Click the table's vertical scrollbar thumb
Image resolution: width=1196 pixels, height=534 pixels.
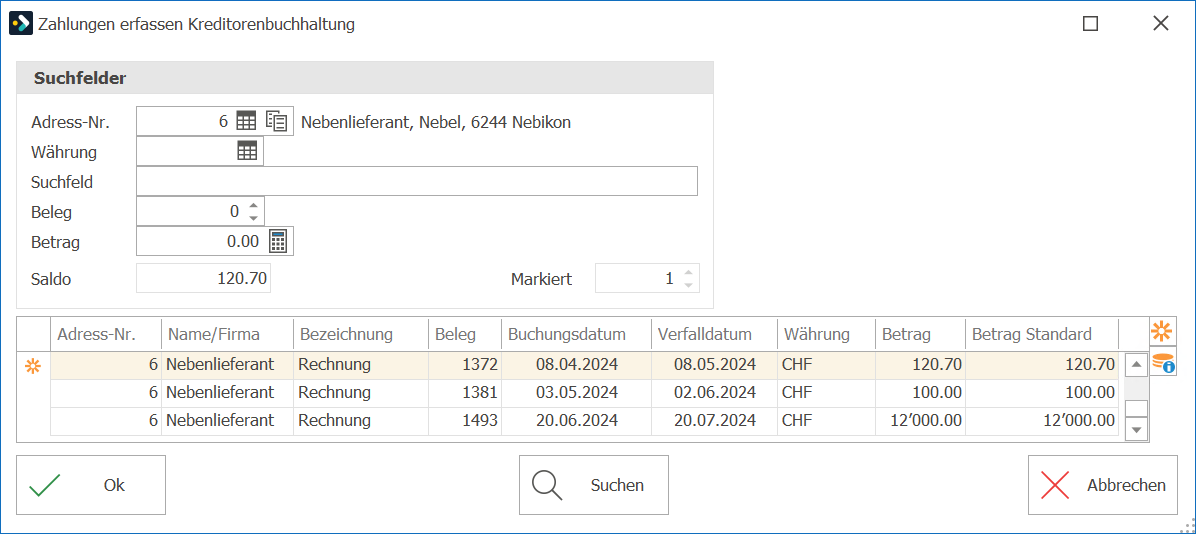pos(1137,408)
